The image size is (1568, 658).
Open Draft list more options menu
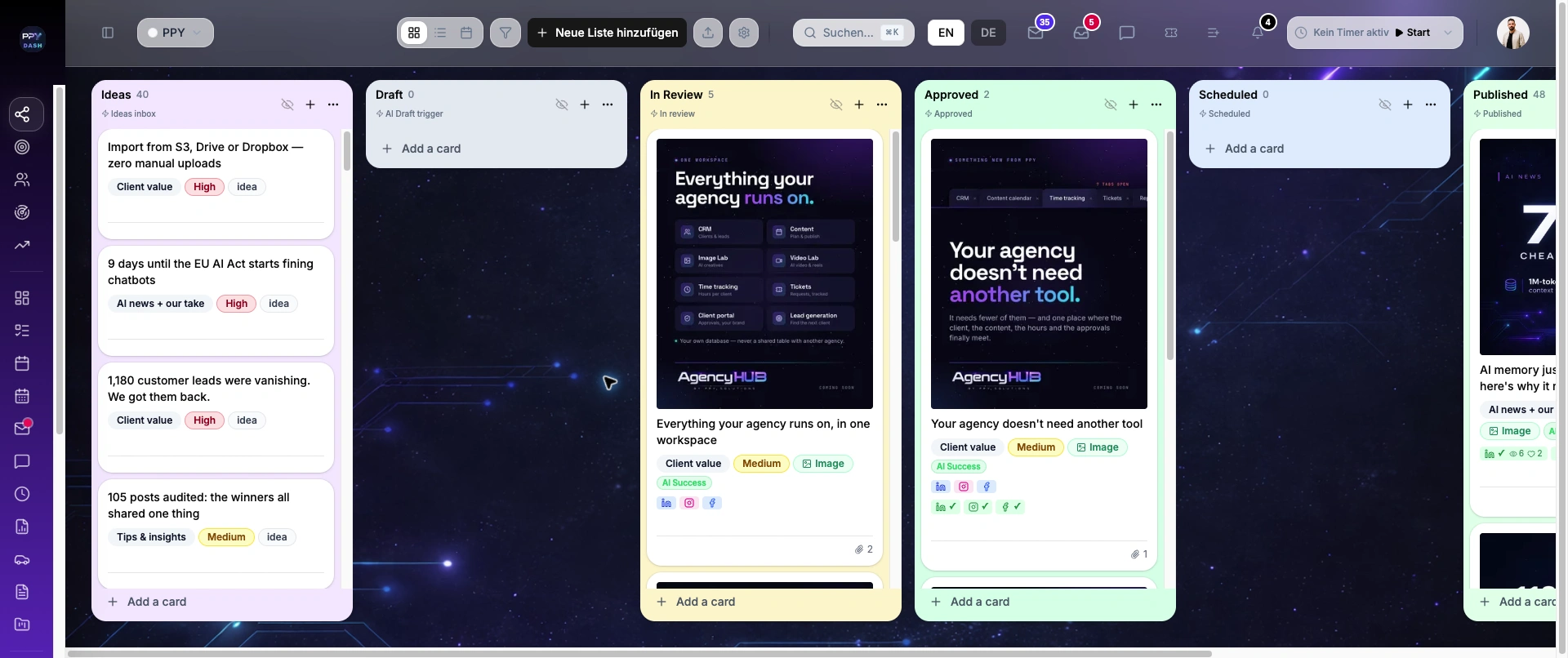608,104
